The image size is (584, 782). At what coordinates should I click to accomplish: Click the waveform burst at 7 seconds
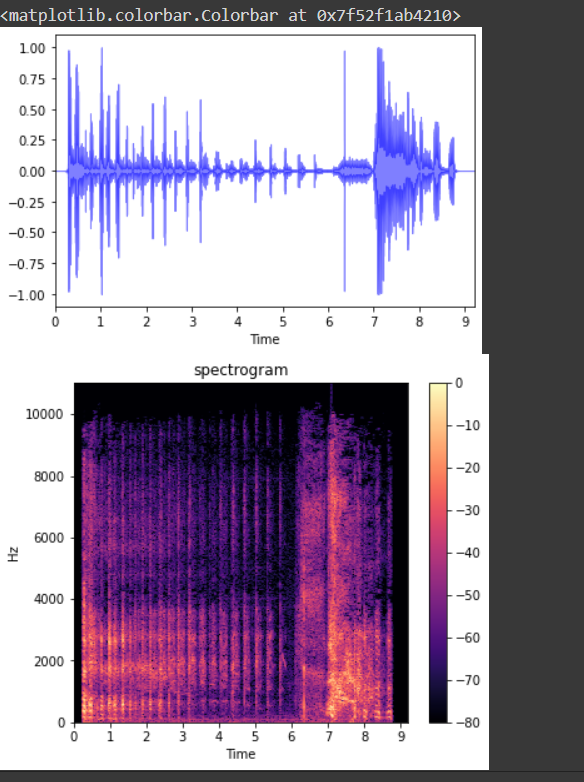[380, 171]
